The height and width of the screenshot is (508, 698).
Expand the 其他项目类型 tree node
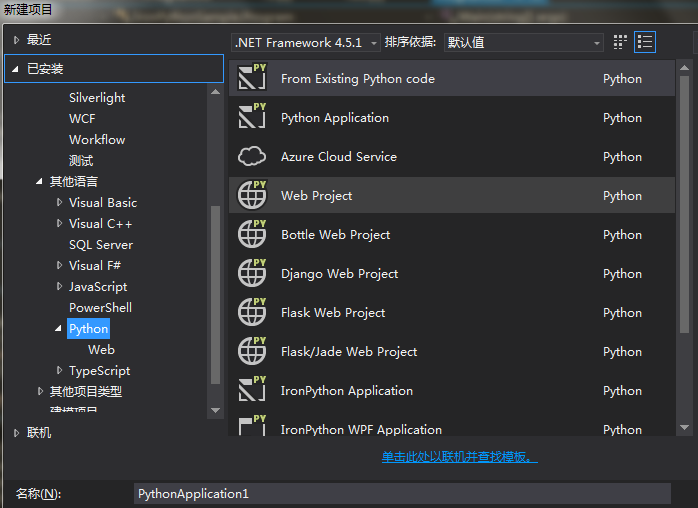coord(40,391)
